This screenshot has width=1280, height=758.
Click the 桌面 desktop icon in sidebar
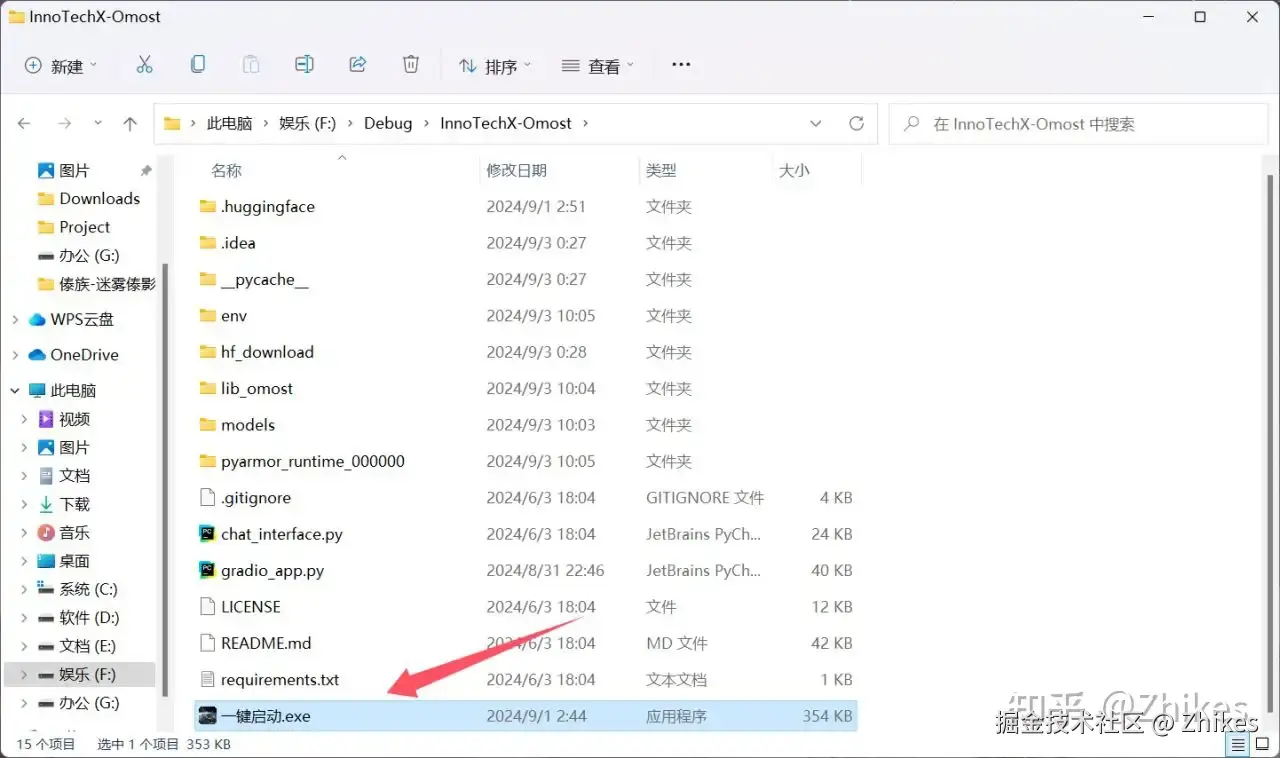click(46, 561)
